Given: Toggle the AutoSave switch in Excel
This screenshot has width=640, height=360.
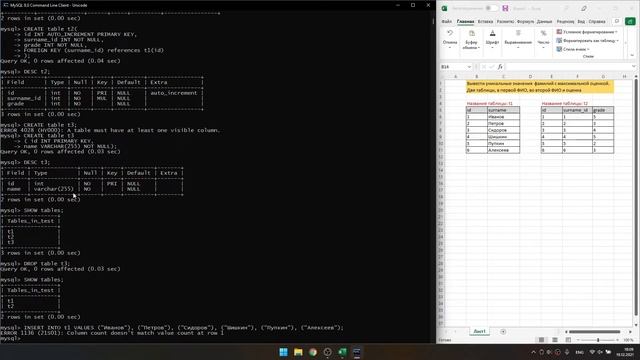Looking at the screenshot, I should (491, 8).
